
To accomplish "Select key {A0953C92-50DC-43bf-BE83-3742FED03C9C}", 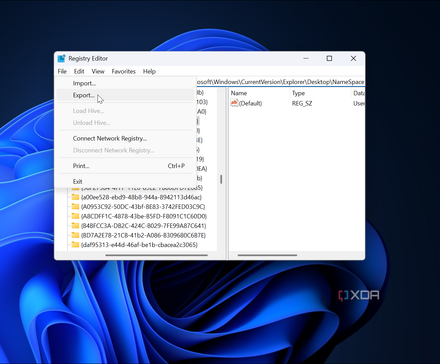I will [143, 207].
